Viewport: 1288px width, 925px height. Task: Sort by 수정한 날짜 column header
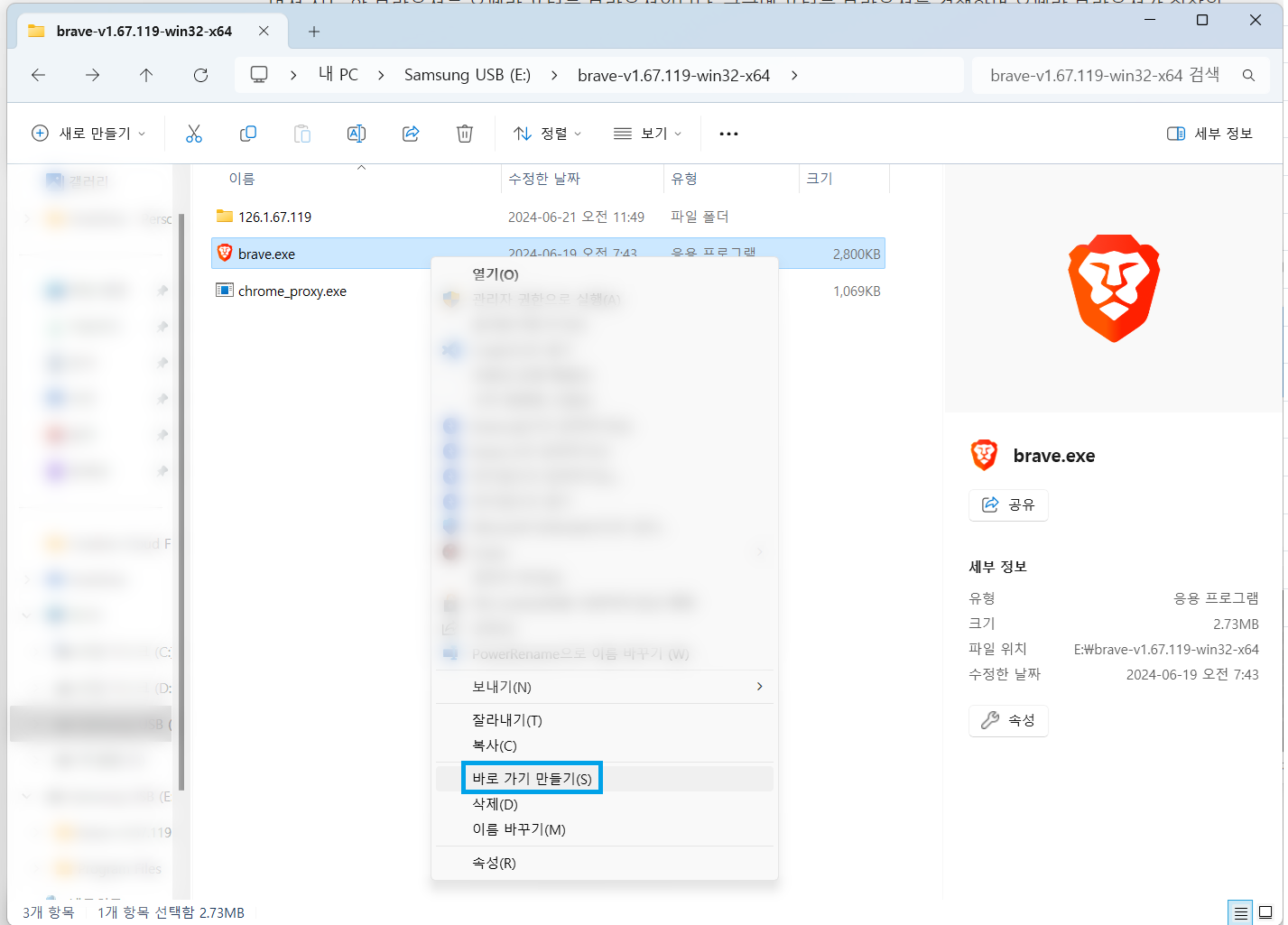pos(582,179)
